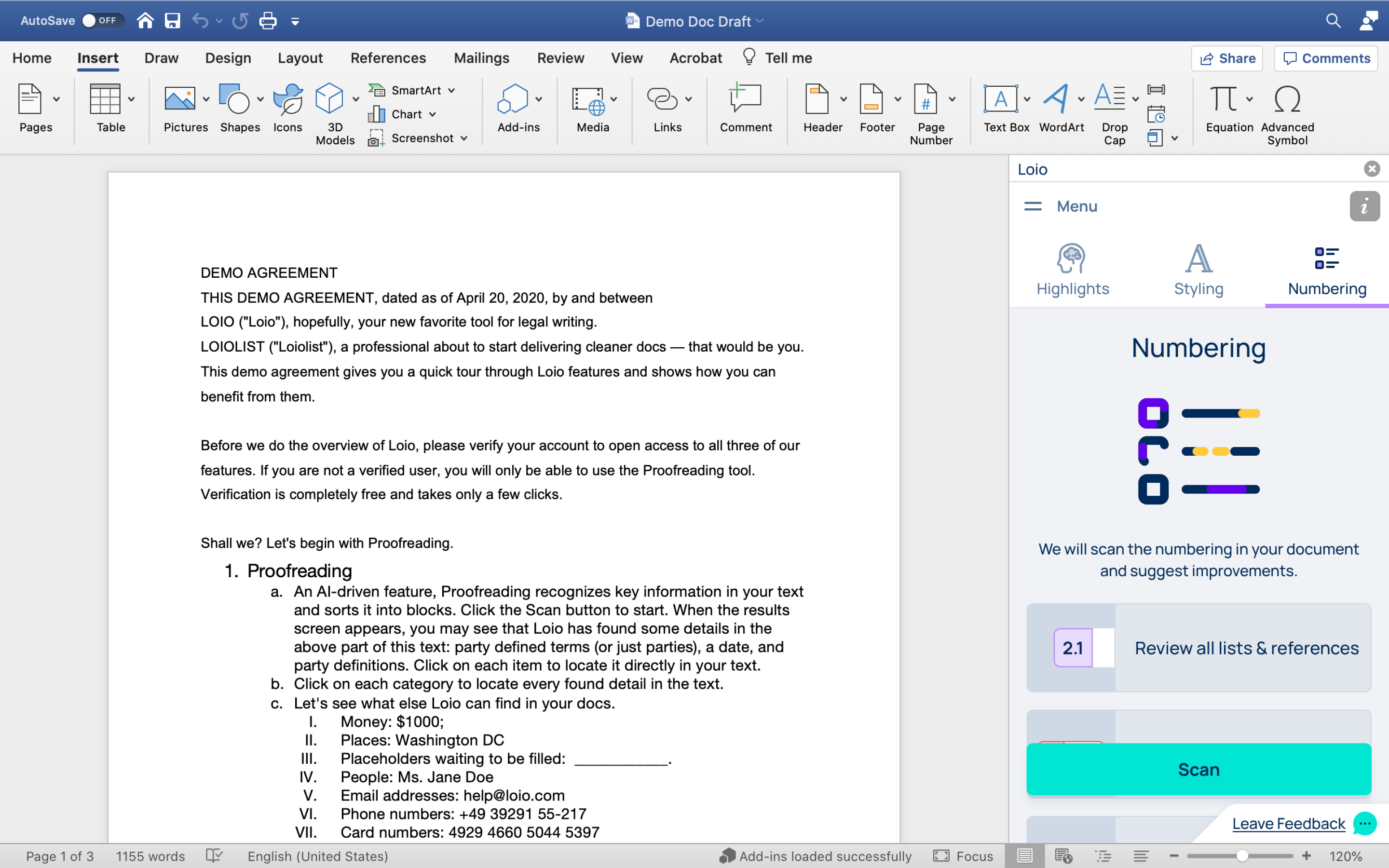Viewport: 1389px width, 868px height.
Task: Select Review all lists & references card
Action: click(1198, 648)
